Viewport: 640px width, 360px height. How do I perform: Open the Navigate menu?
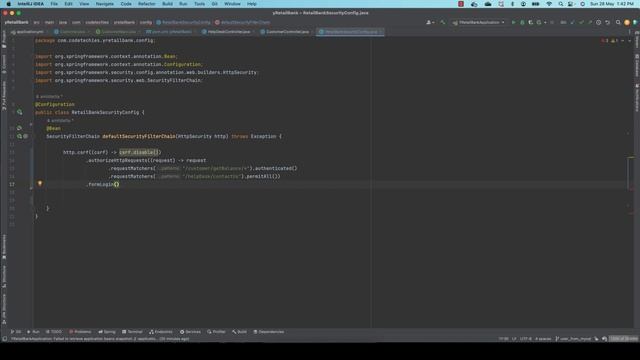click(x=104, y=4)
